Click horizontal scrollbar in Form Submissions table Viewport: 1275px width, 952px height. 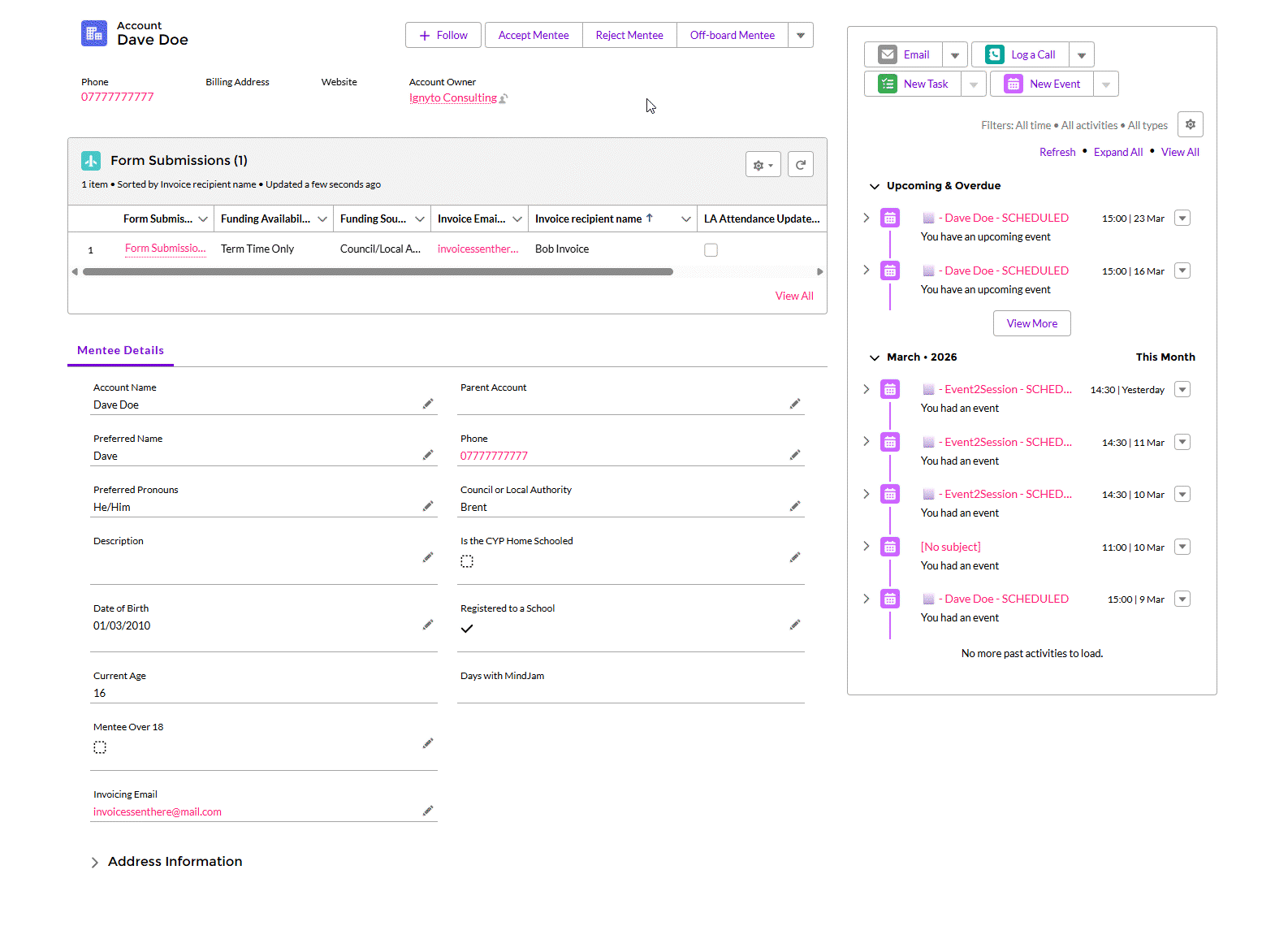pos(378,271)
